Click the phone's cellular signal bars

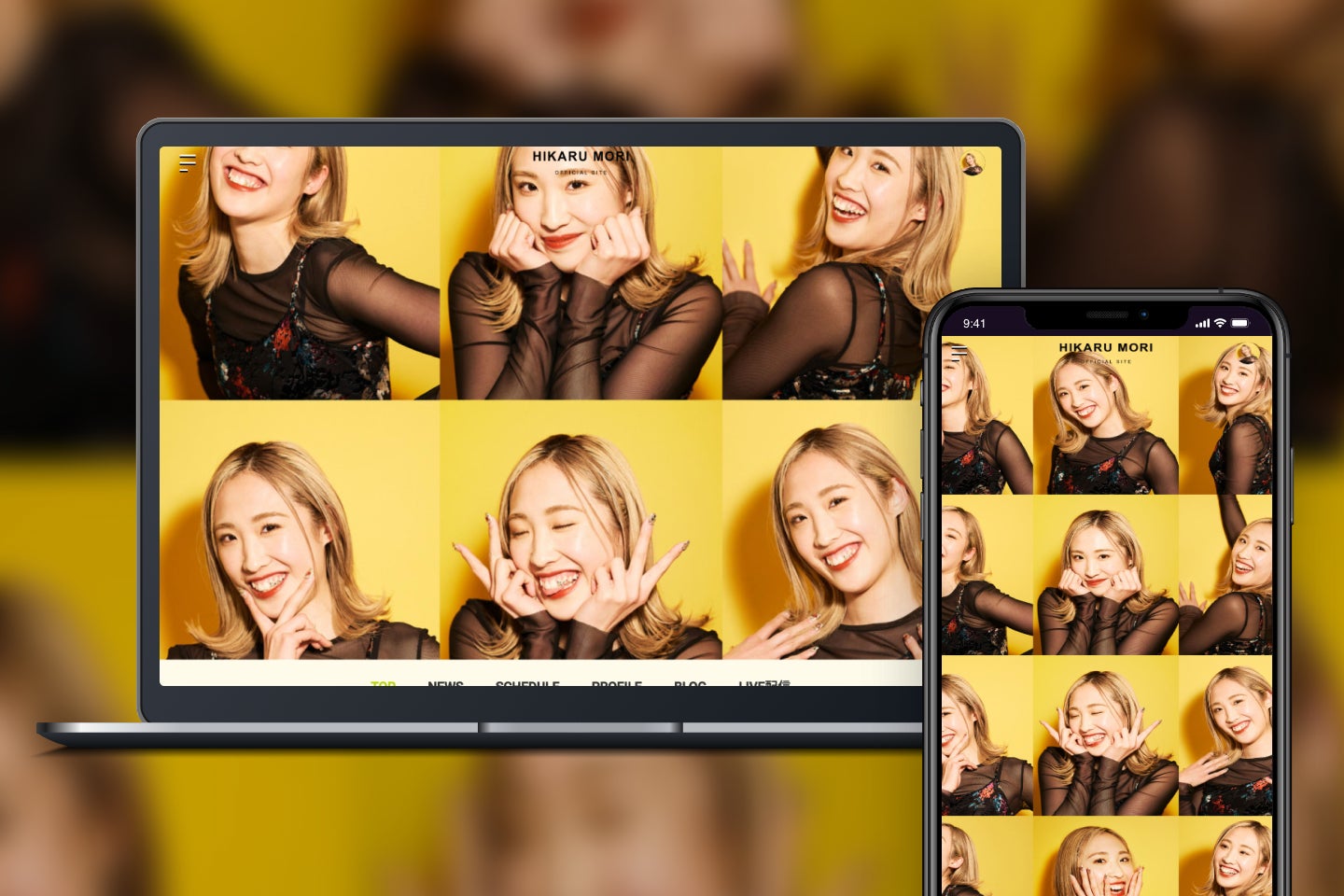click(x=1202, y=324)
